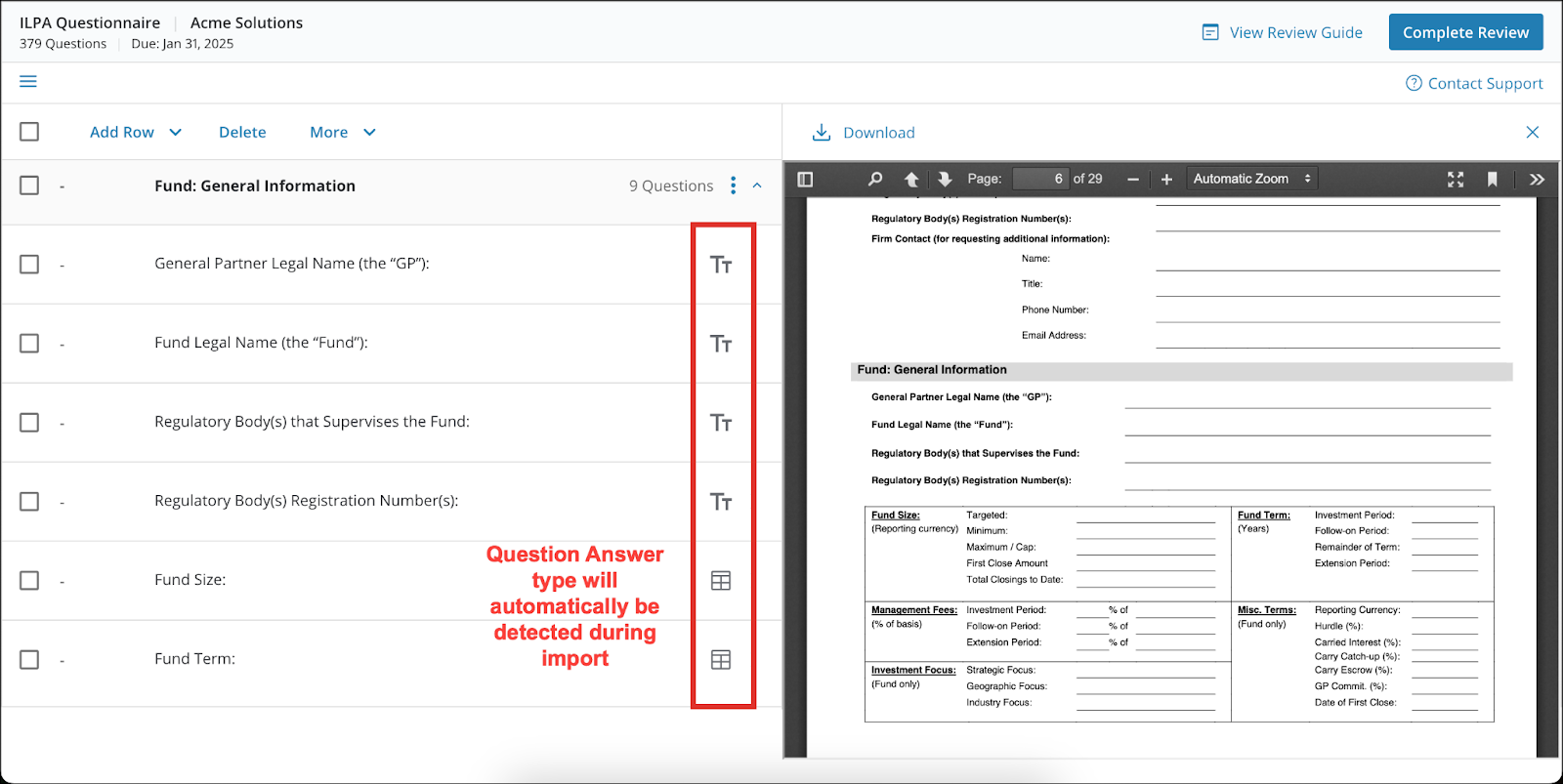Viewport: 1563px width, 784px height.
Task: Zoom out the PDF document
Action: click(x=1133, y=179)
